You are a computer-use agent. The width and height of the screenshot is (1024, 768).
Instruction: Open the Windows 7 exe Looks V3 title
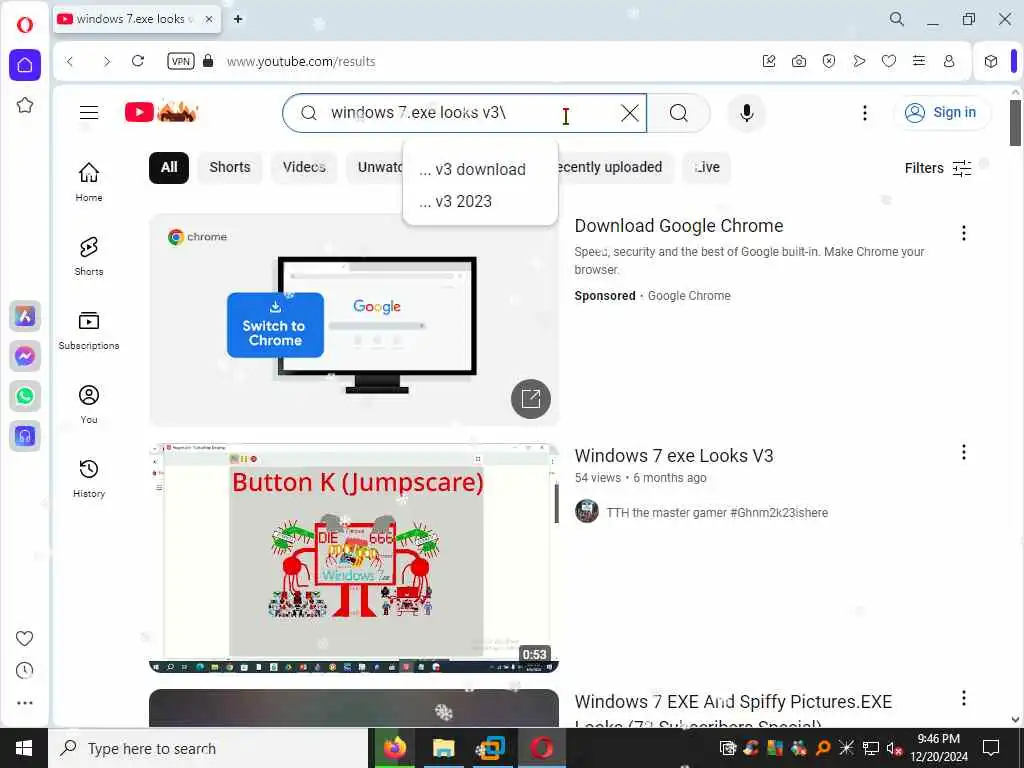tap(673, 456)
